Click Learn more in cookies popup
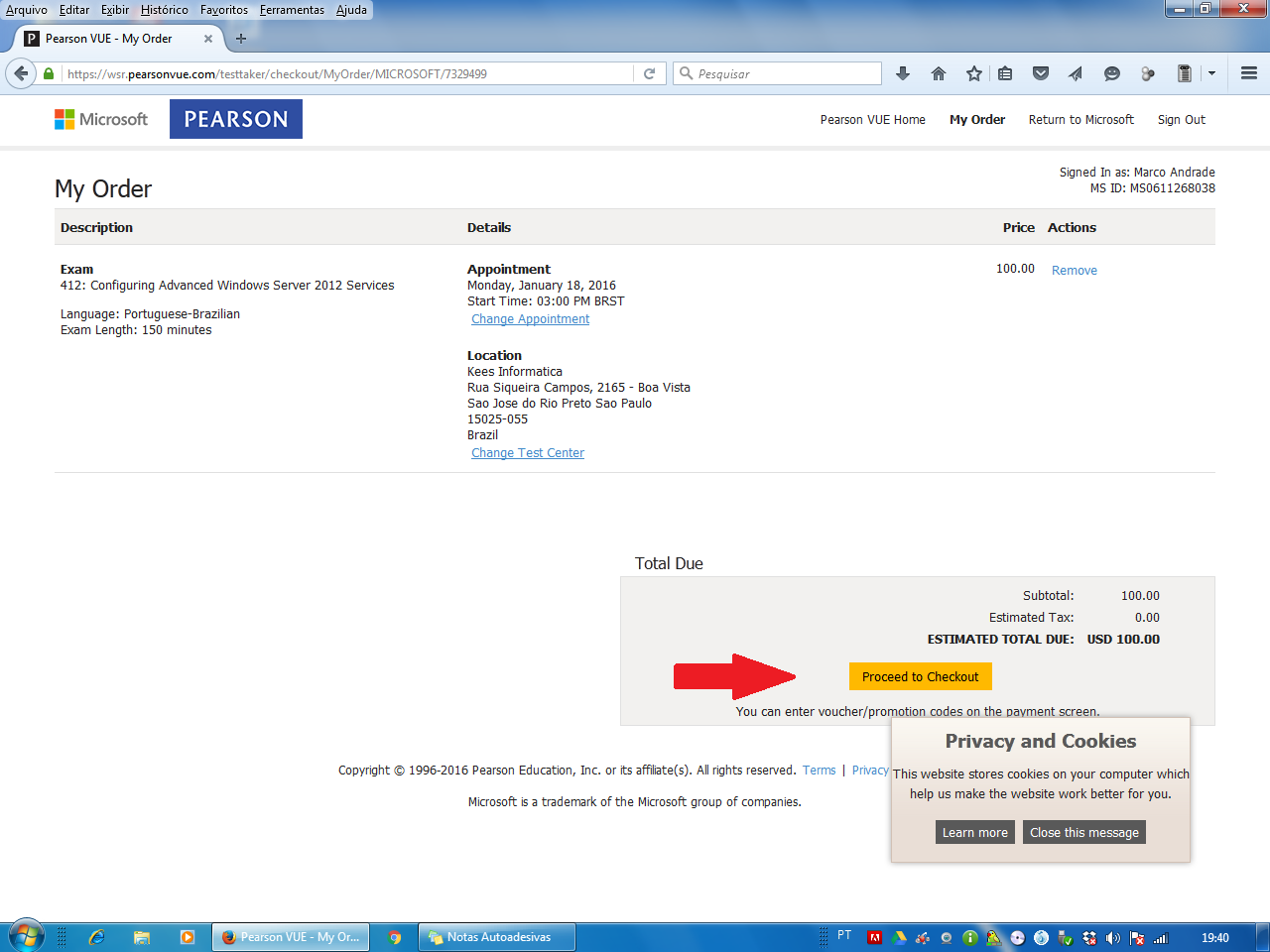The image size is (1270, 952). tap(975, 832)
